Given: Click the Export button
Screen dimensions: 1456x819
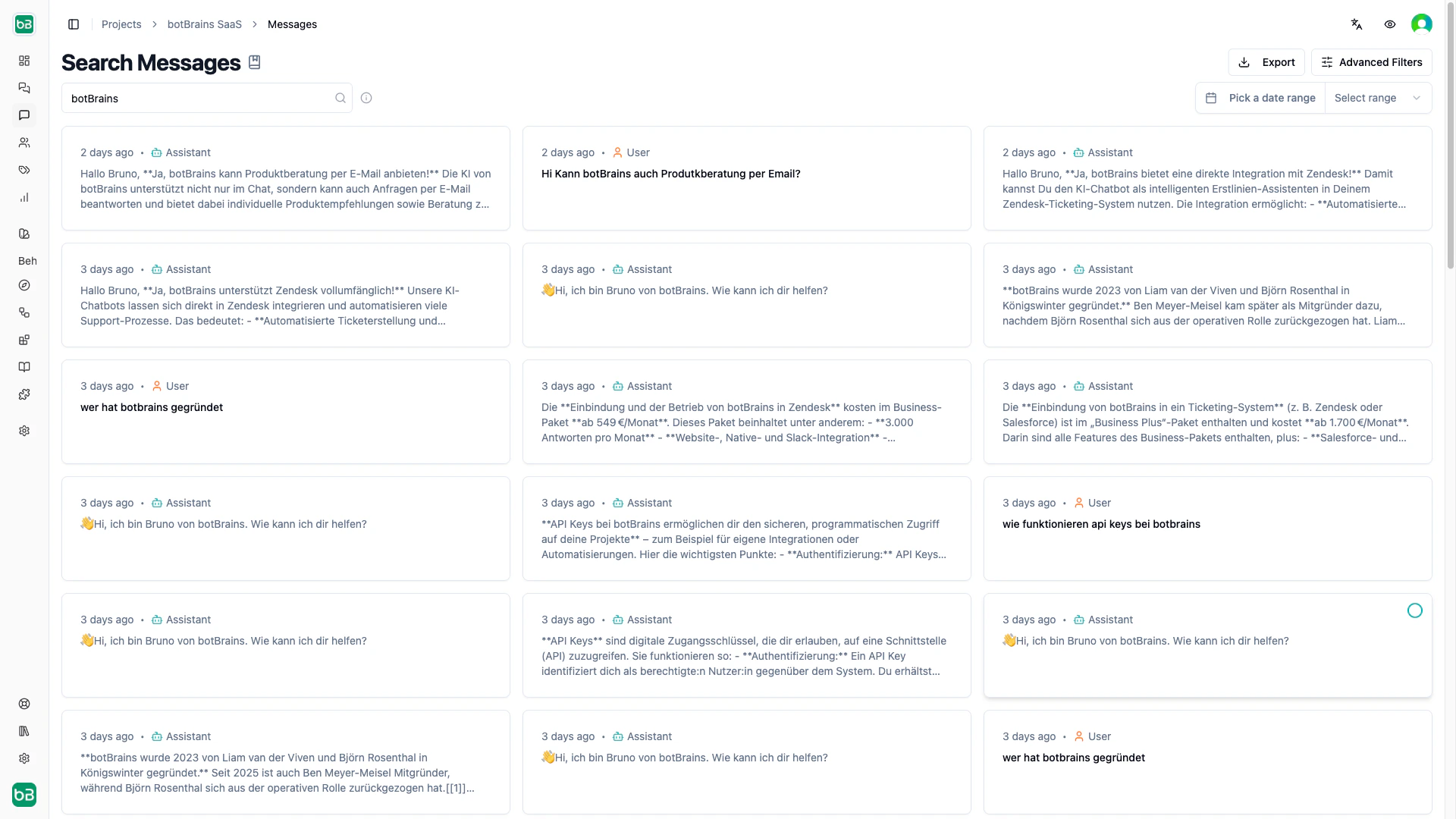Looking at the screenshot, I should [1266, 61].
